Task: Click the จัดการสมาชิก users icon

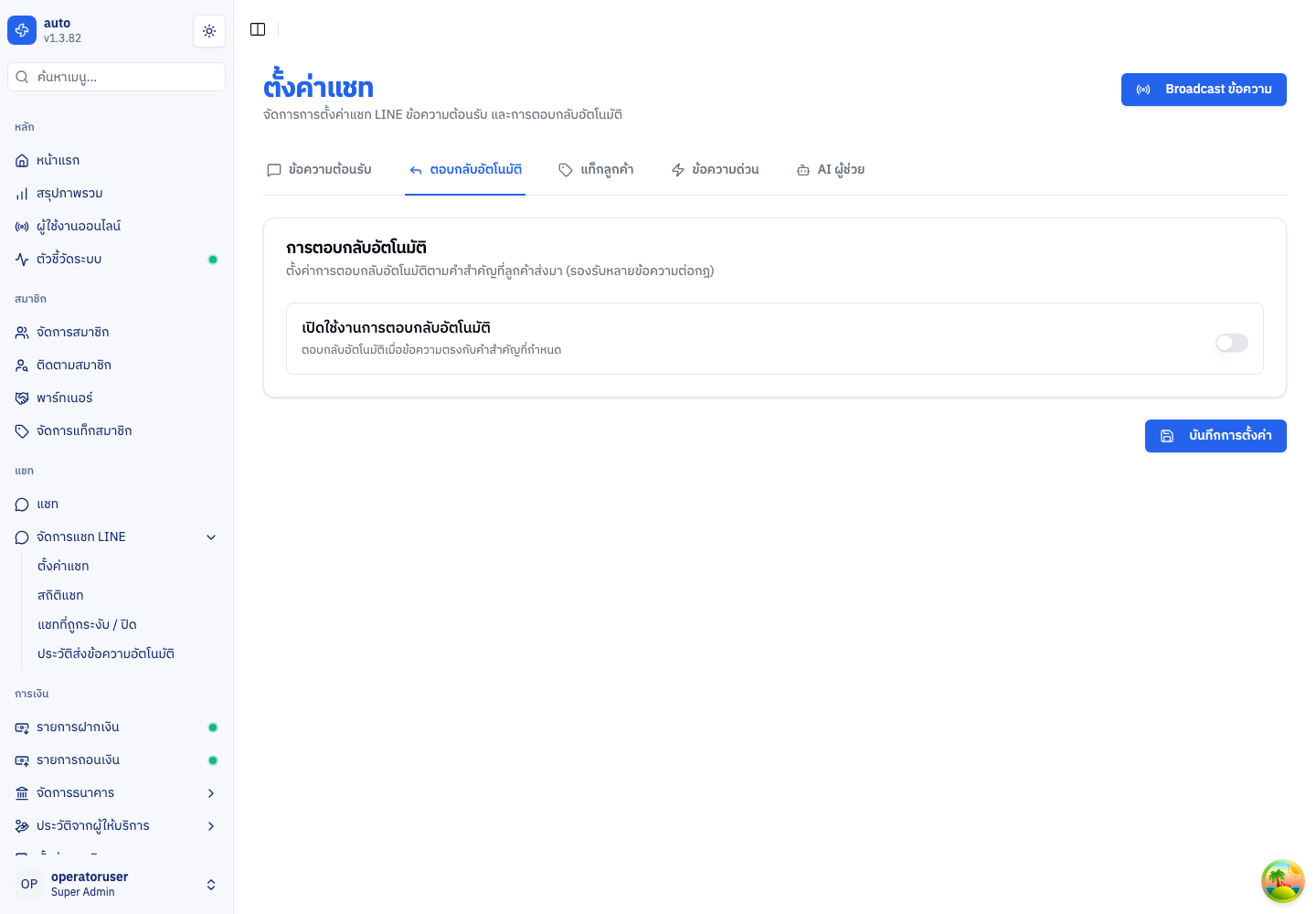Action: click(x=22, y=333)
